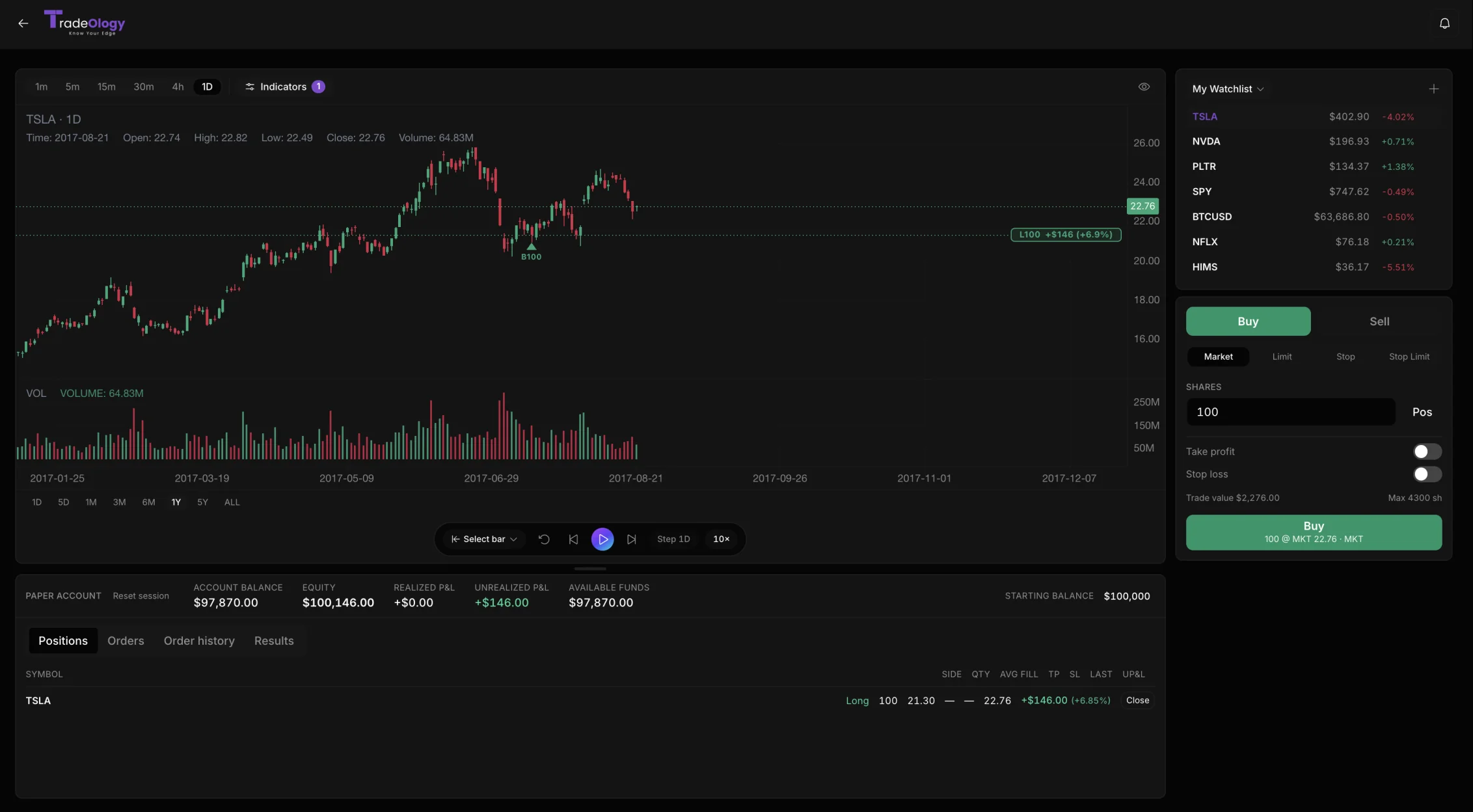Set chart range to 1D below chart

click(x=36, y=502)
